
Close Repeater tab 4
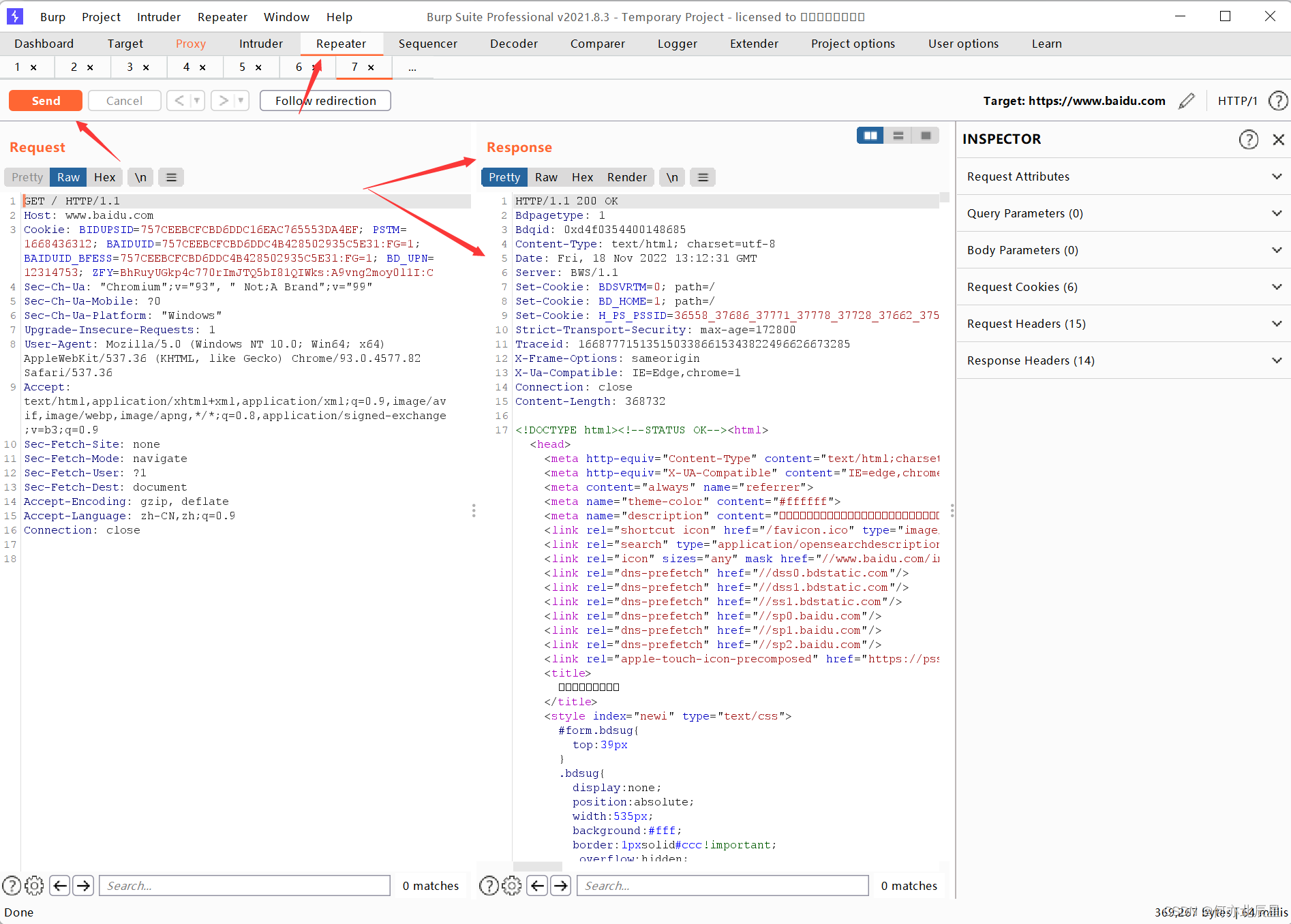202,67
